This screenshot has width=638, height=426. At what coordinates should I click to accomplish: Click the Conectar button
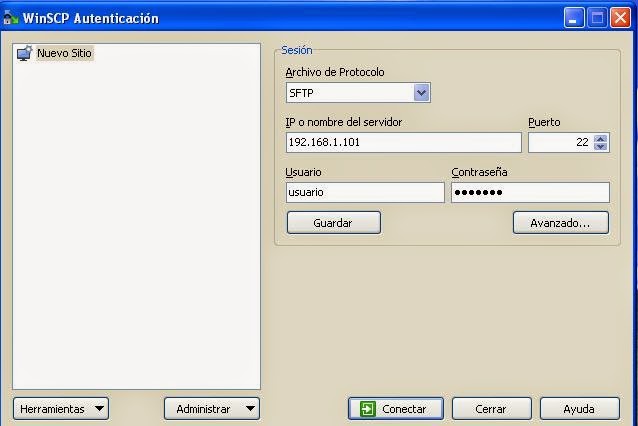click(x=396, y=409)
